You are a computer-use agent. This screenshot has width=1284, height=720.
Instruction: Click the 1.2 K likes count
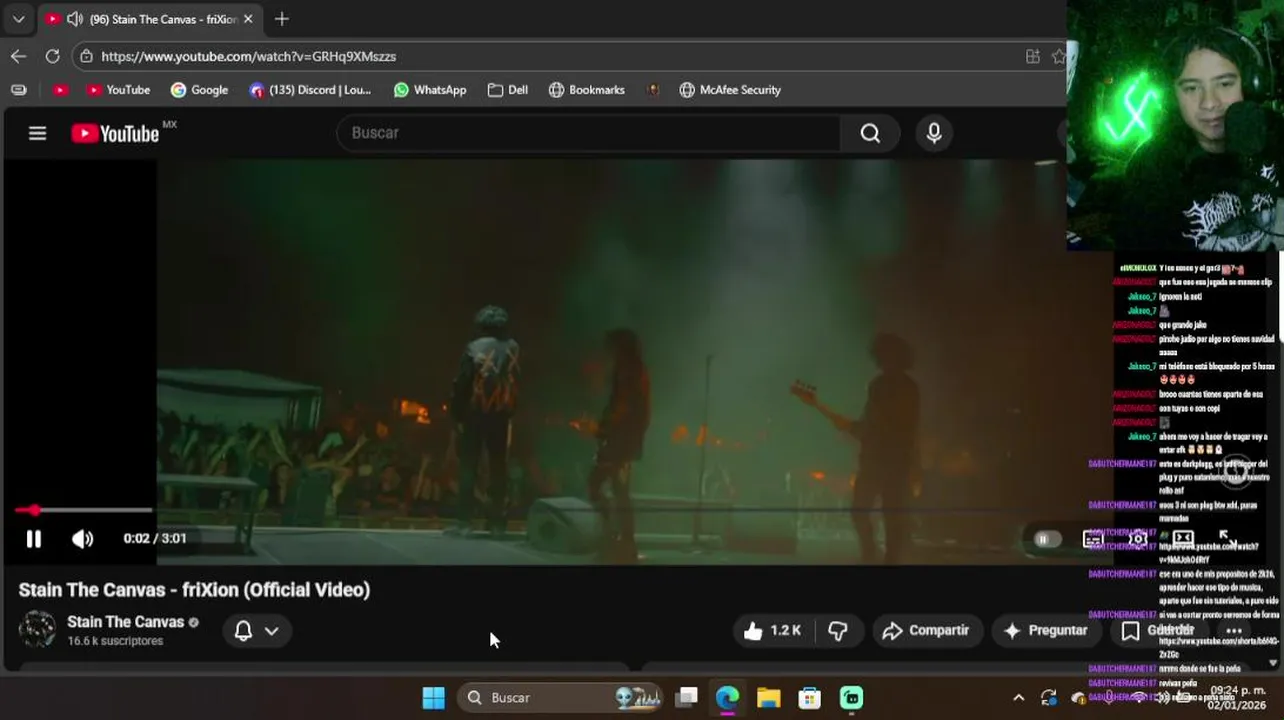(785, 631)
